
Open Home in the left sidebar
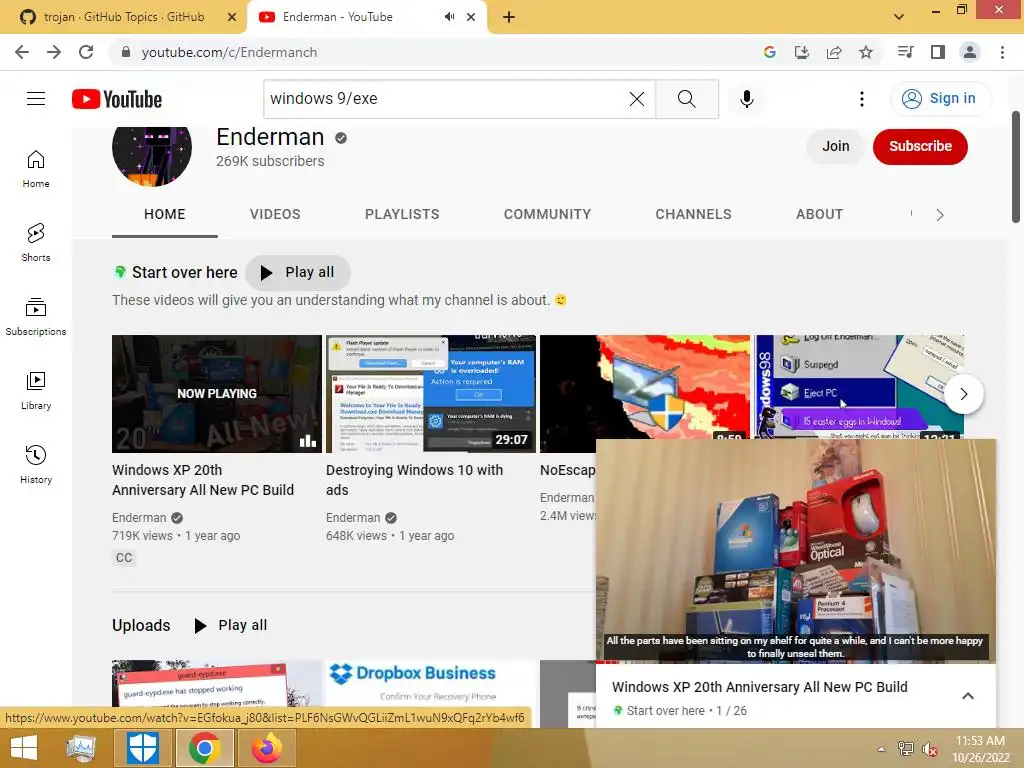coord(36,168)
